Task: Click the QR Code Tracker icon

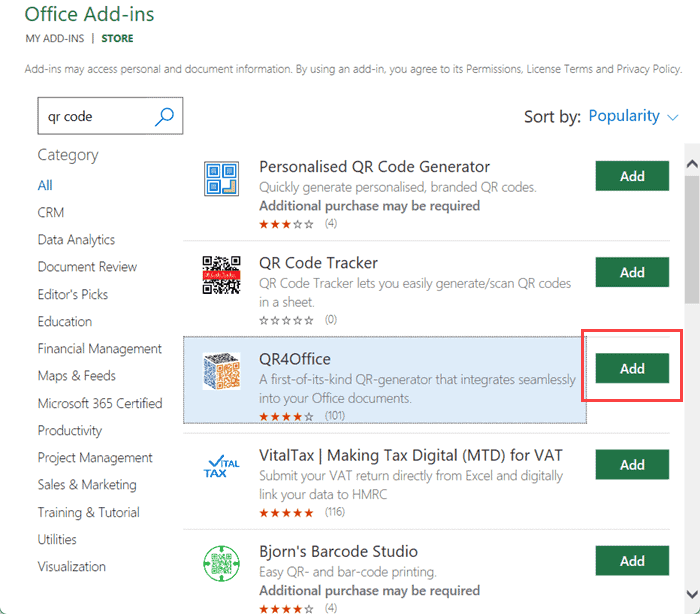Action: click(x=221, y=274)
